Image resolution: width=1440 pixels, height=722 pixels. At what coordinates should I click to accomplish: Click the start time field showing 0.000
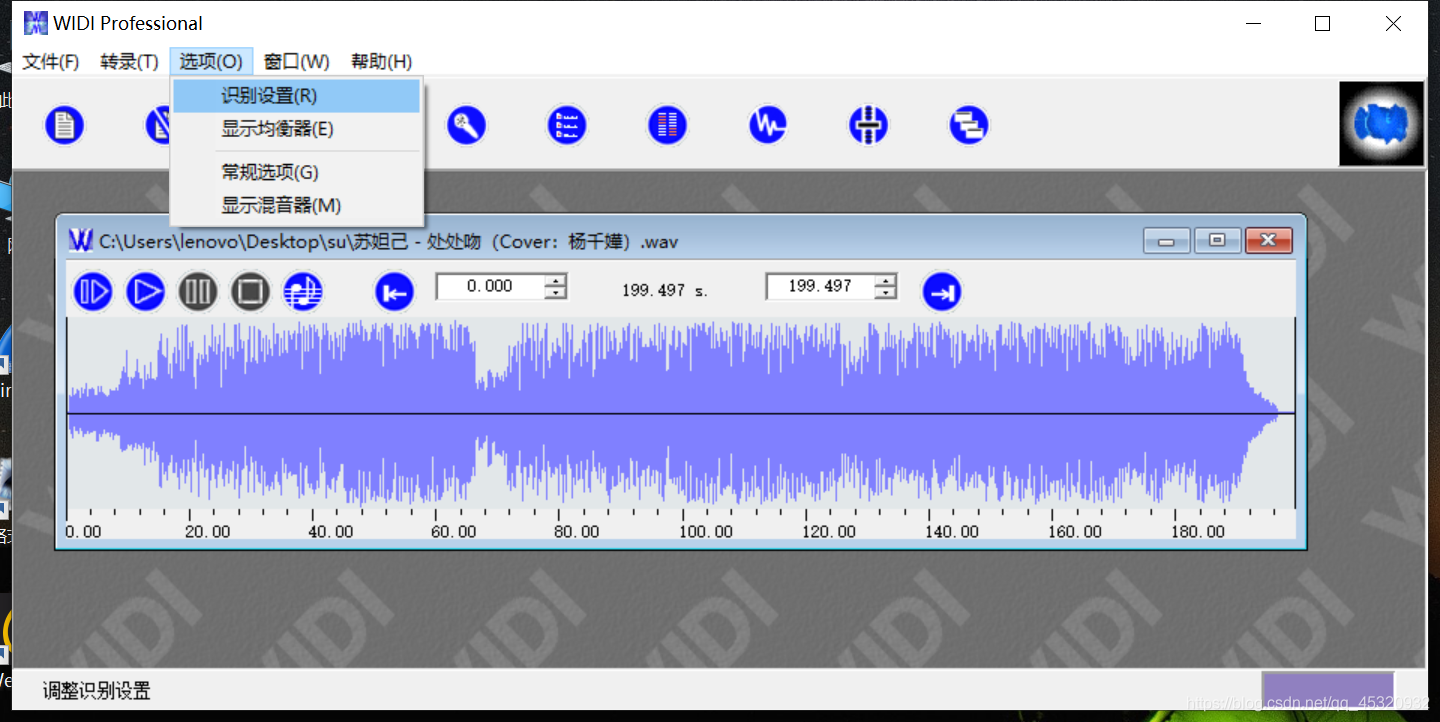tap(490, 286)
